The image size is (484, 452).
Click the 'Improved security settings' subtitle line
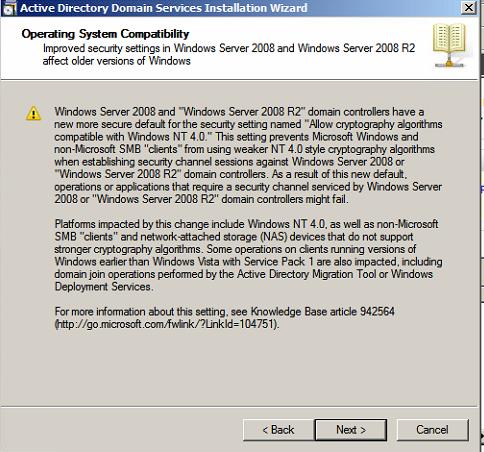point(229,54)
